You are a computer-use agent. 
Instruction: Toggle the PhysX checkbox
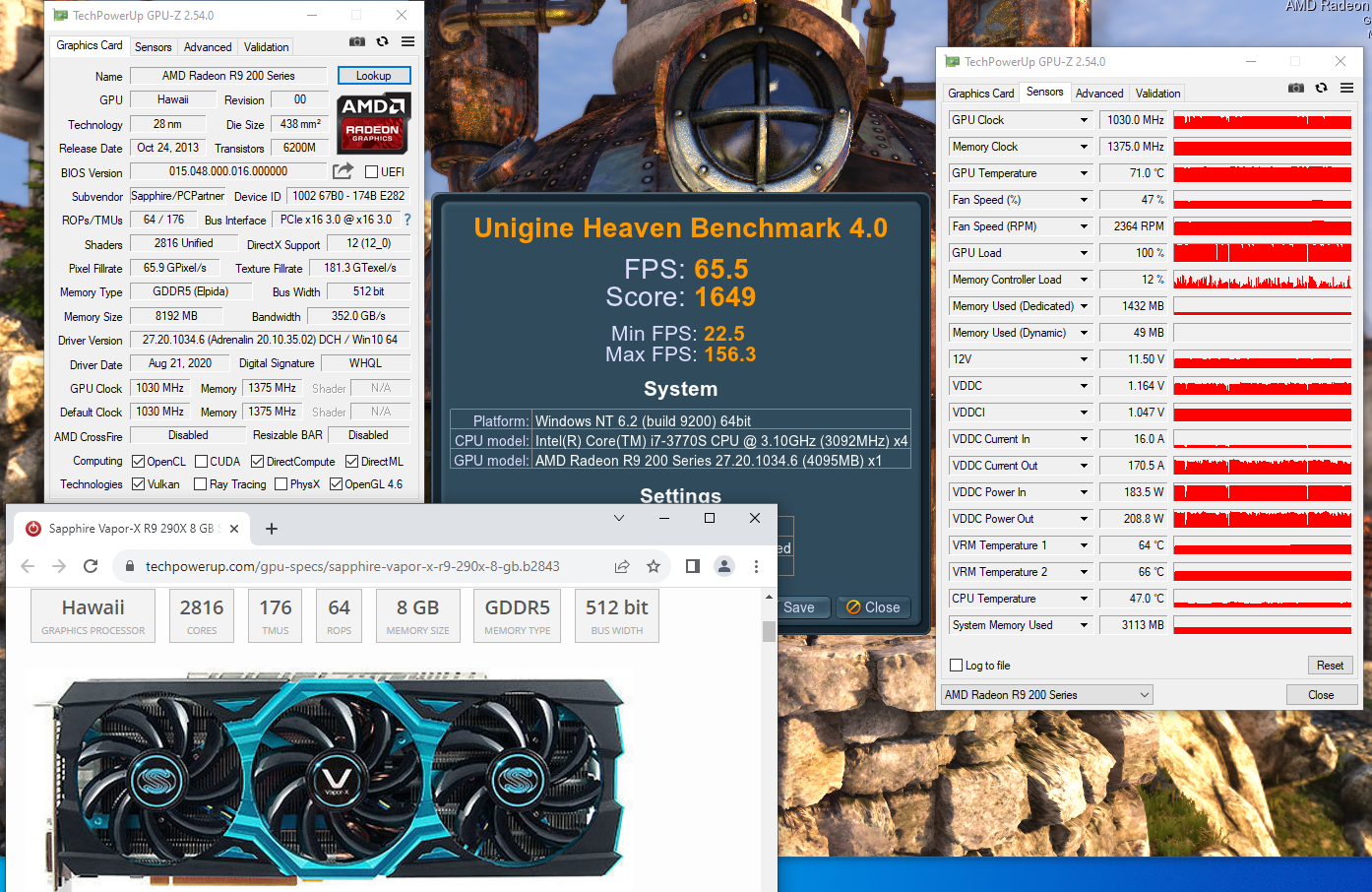click(x=281, y=483)
